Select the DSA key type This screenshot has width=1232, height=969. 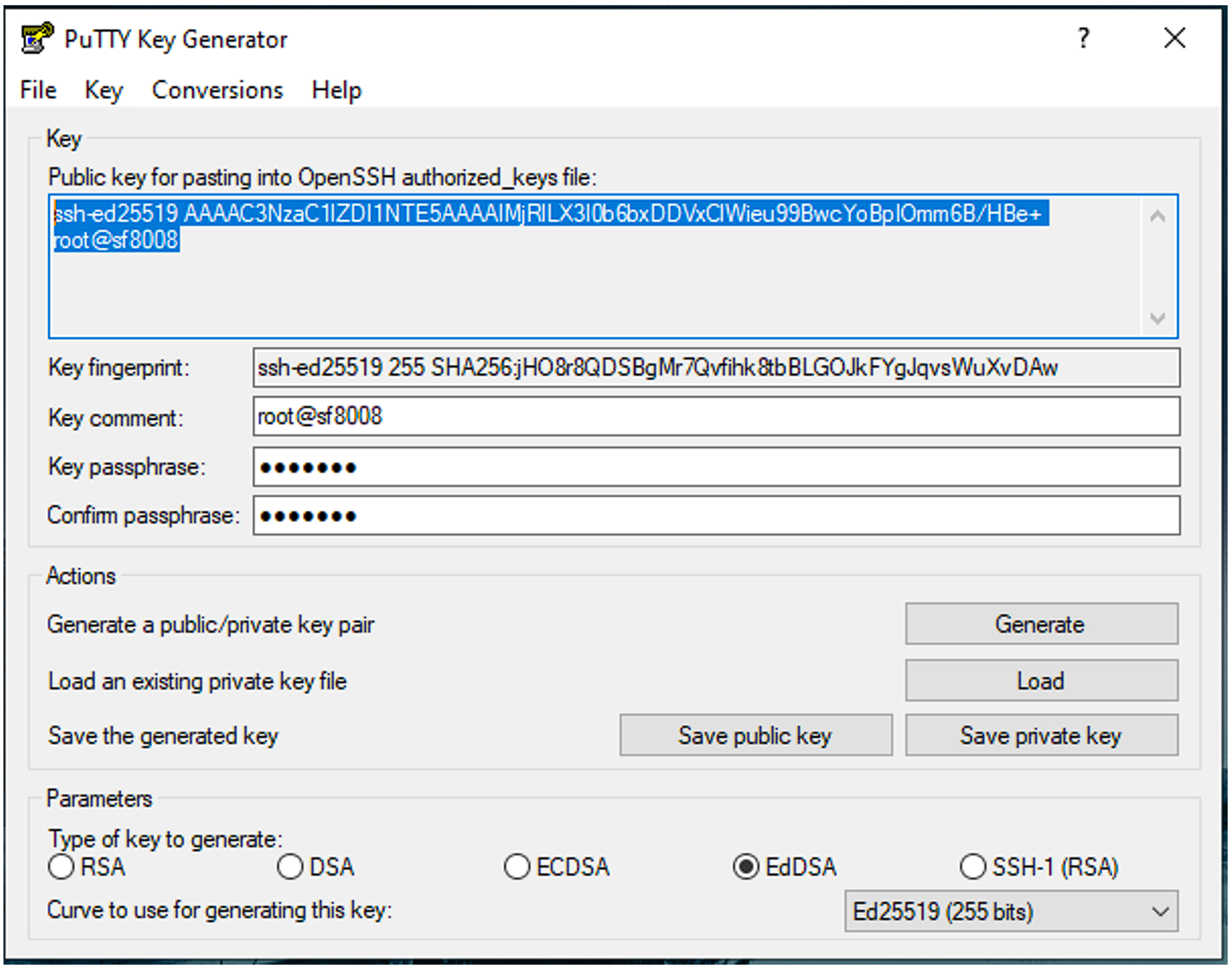coord(291,867)
